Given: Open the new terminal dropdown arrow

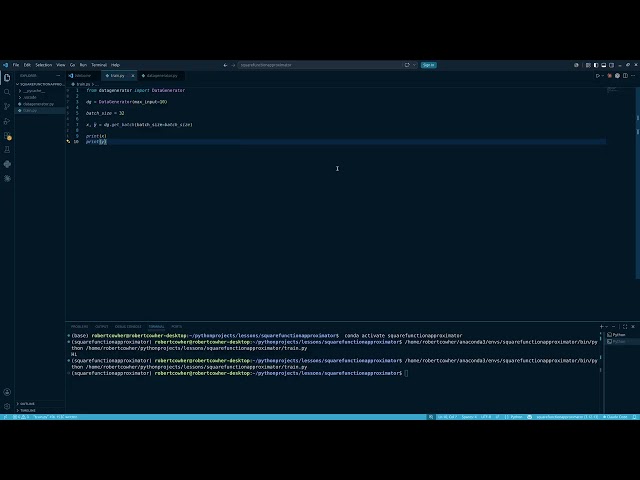Looking at the screenshot, I should pos(607,327).
